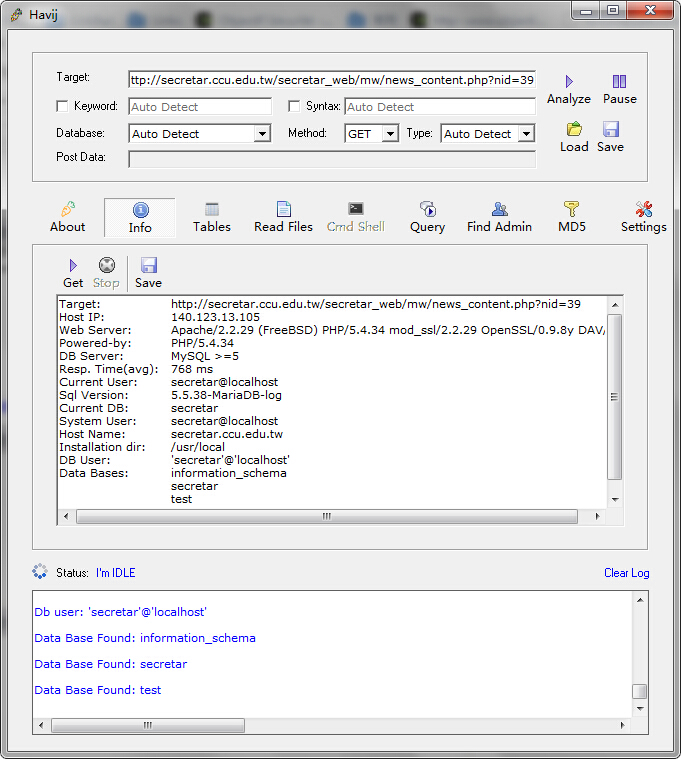Click the Resp. Time value 768 ms

[x=192, y=369]
